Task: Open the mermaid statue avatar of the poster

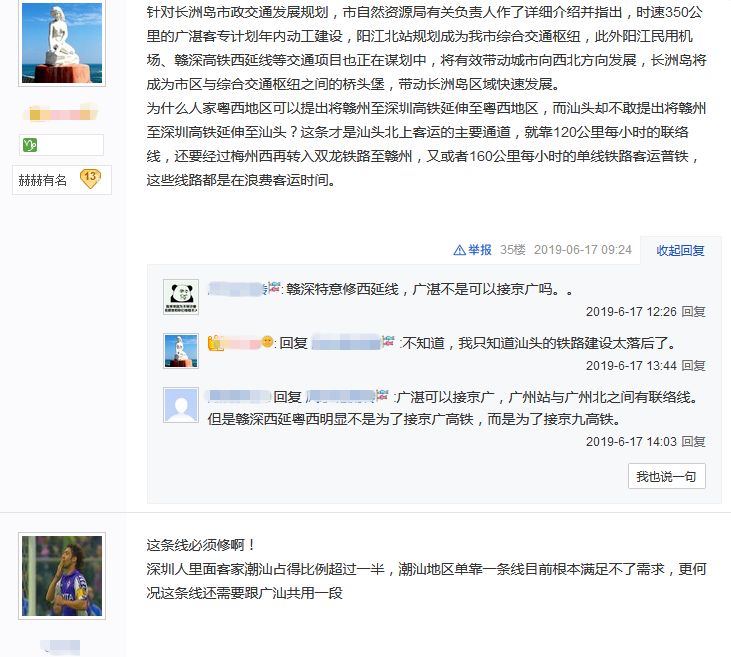Action: coord(62,43)
